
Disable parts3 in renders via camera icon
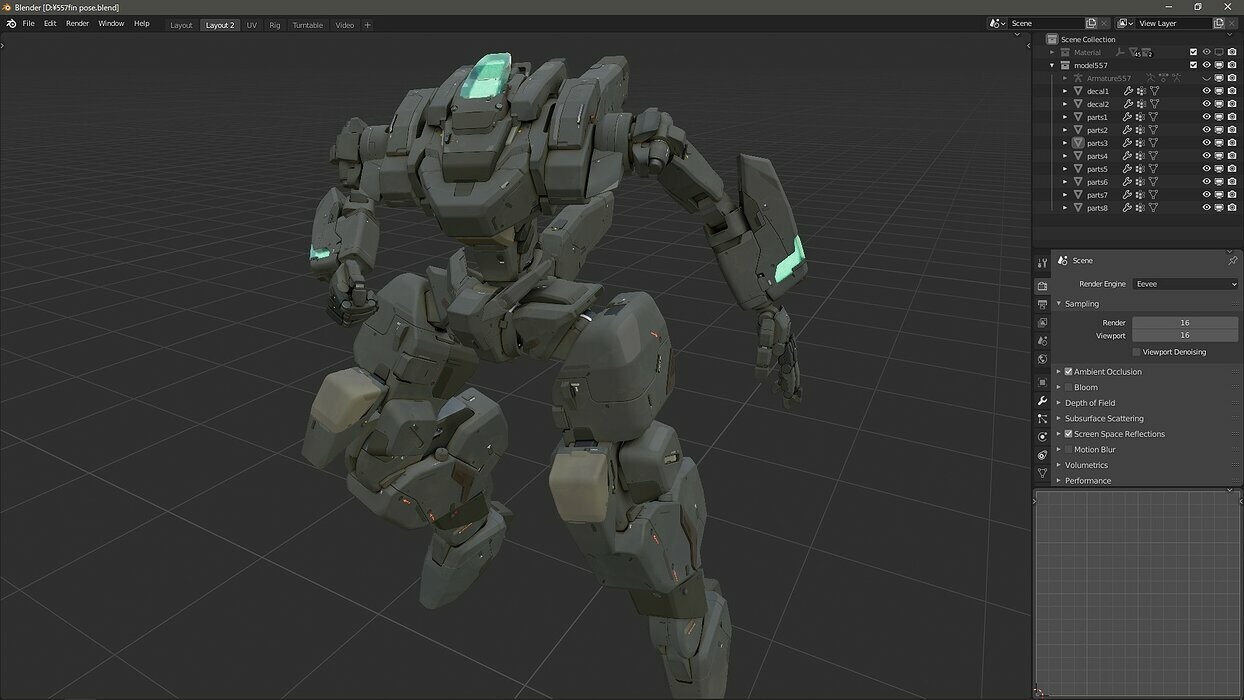[1232, 143]
